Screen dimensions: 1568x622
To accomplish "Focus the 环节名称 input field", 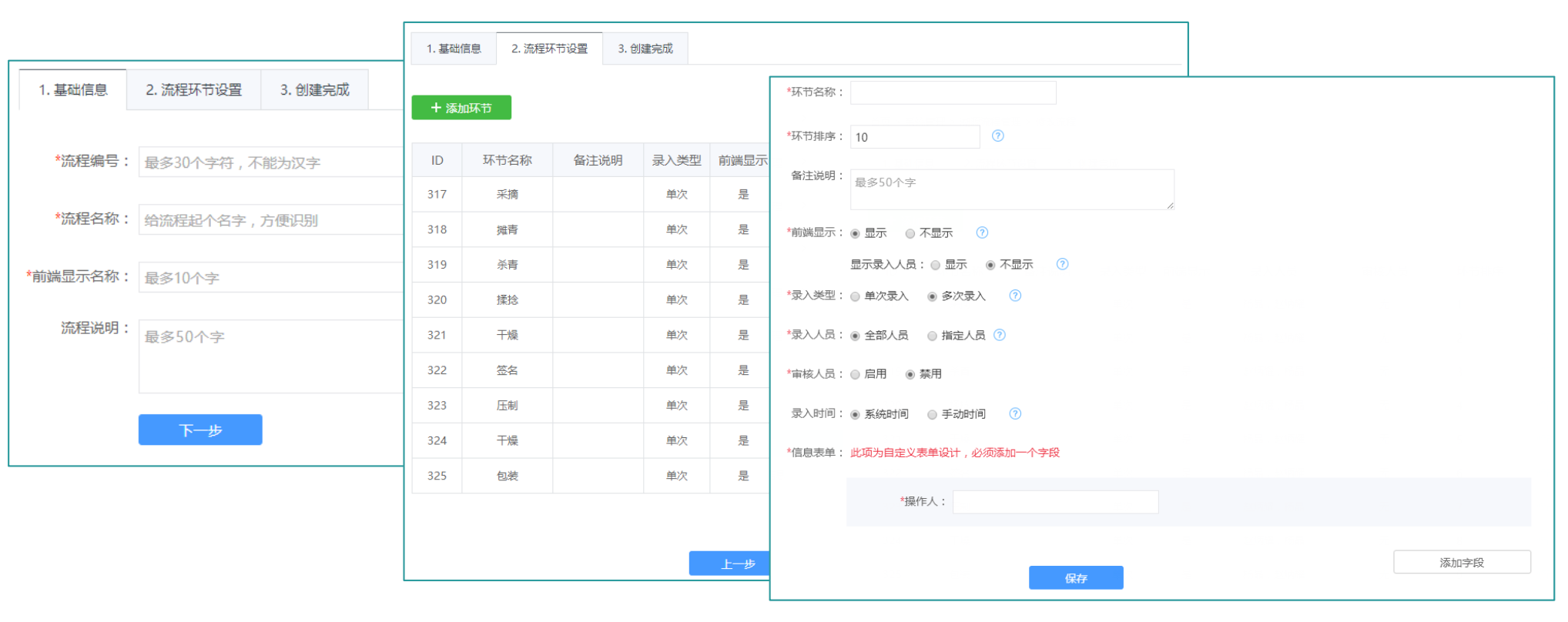I will coord(953,92).
